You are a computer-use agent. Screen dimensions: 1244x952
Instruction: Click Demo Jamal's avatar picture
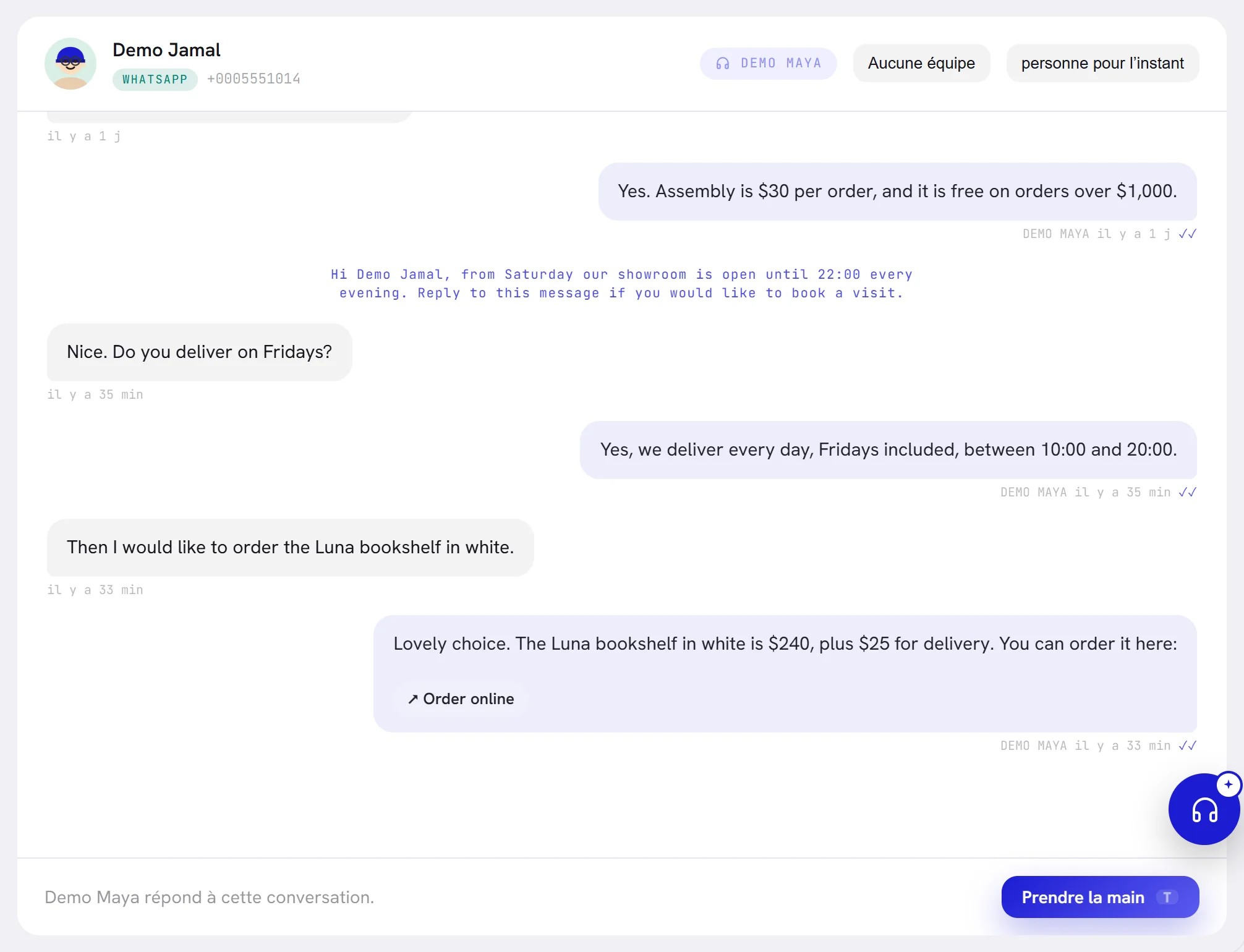coord(70,64)
